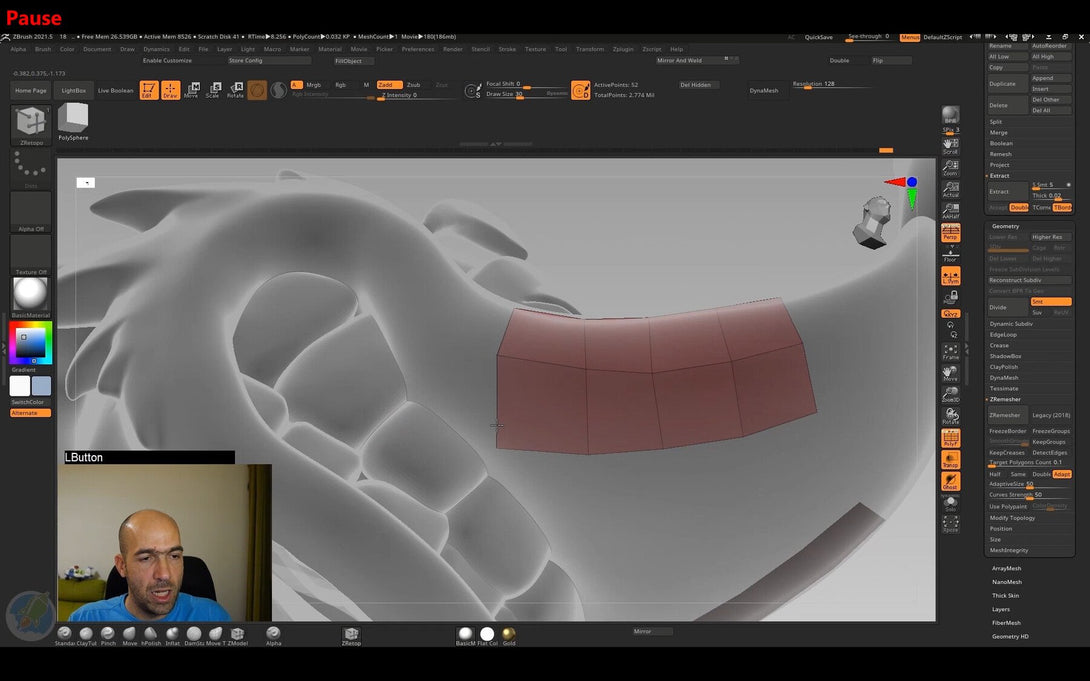Toggle PolyF polyframe display
Viewport: 1090px width, 681px height.
[950, 438]
